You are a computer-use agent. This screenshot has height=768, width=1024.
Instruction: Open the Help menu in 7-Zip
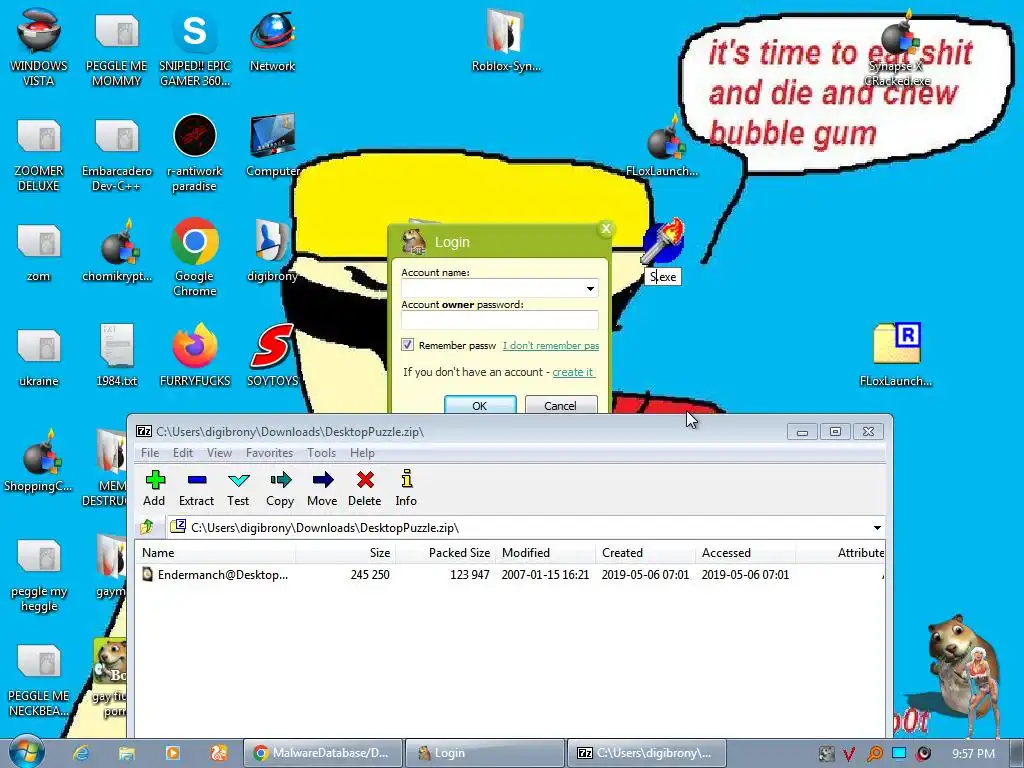[362, 453]
